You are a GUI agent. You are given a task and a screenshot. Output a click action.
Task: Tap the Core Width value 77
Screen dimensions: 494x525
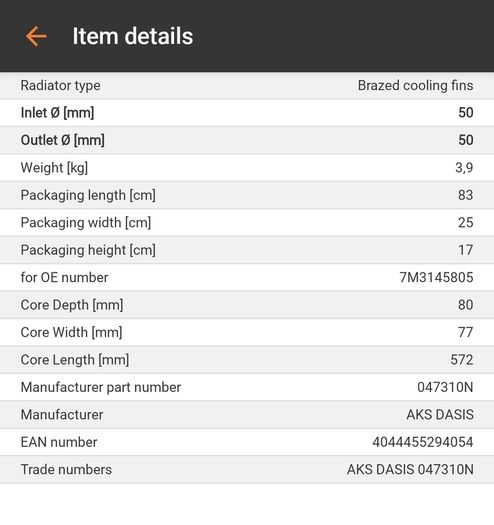tap(466, 332)
